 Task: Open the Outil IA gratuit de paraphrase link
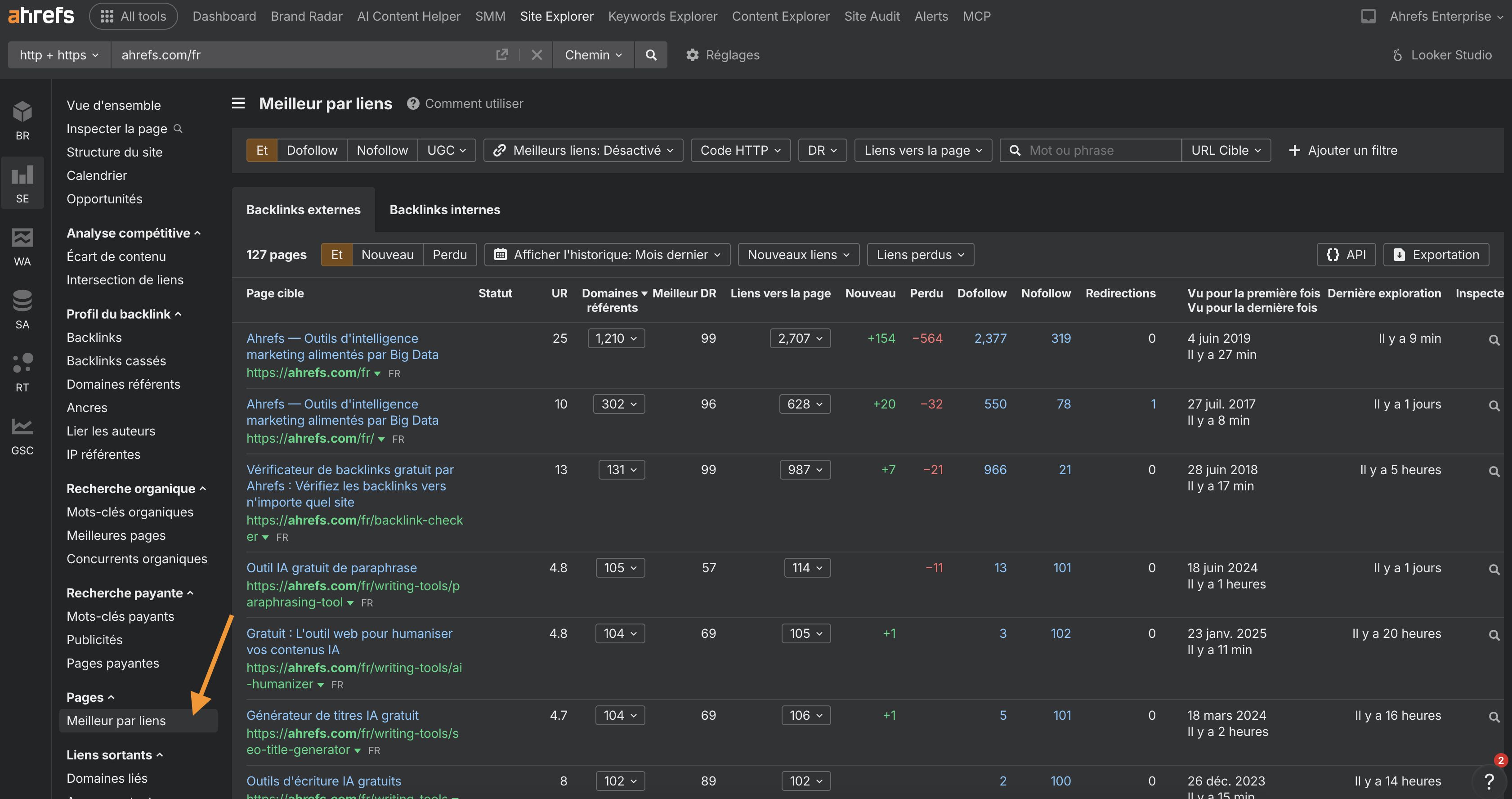click(331, 567)
